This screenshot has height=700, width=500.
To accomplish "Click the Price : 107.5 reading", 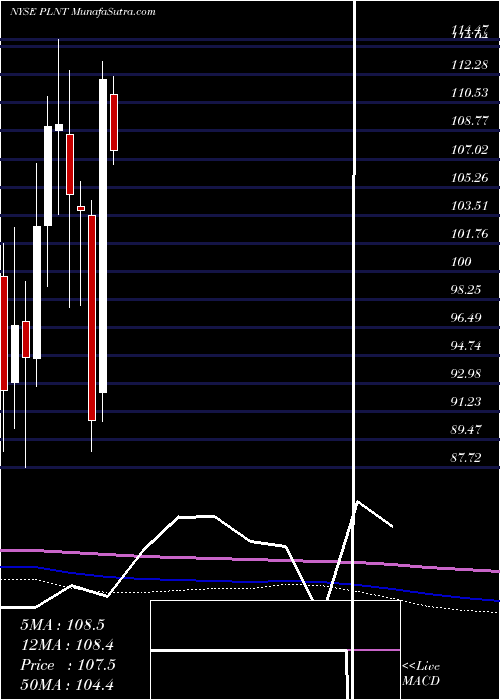I will (68, 665).
